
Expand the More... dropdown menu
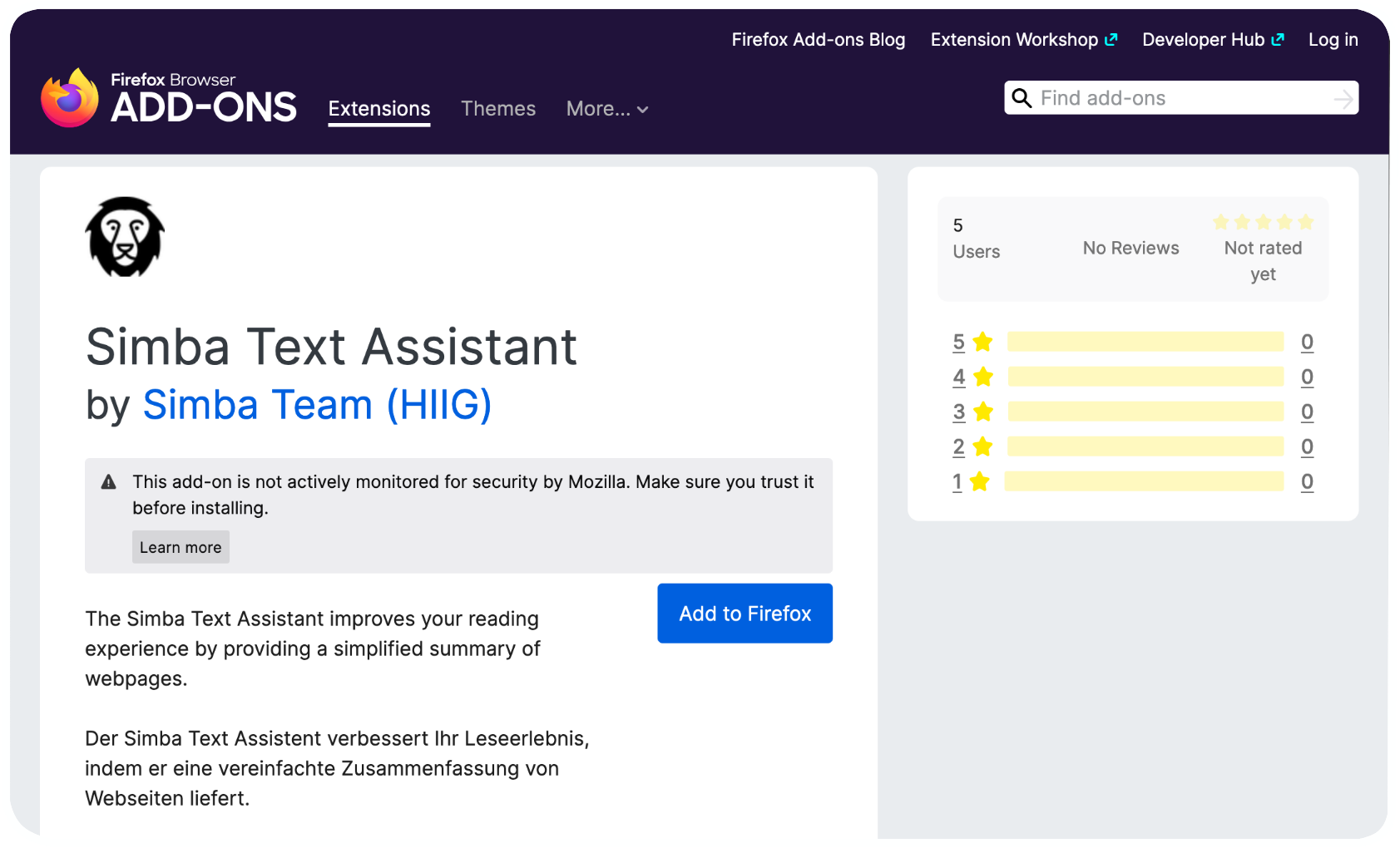(607, 109)
